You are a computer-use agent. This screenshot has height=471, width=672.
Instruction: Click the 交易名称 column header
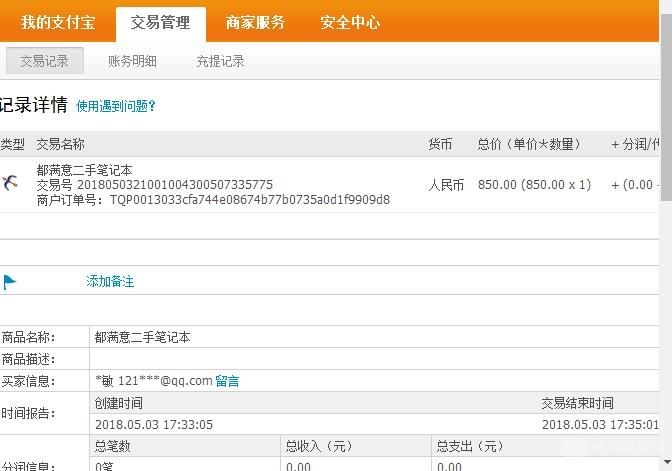pos(60,144)
